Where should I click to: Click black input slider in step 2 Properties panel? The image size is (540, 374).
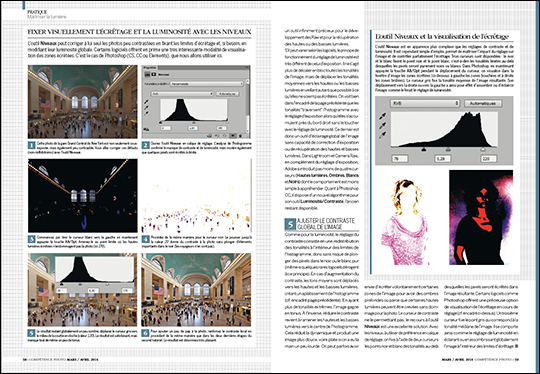pos(160,123)
